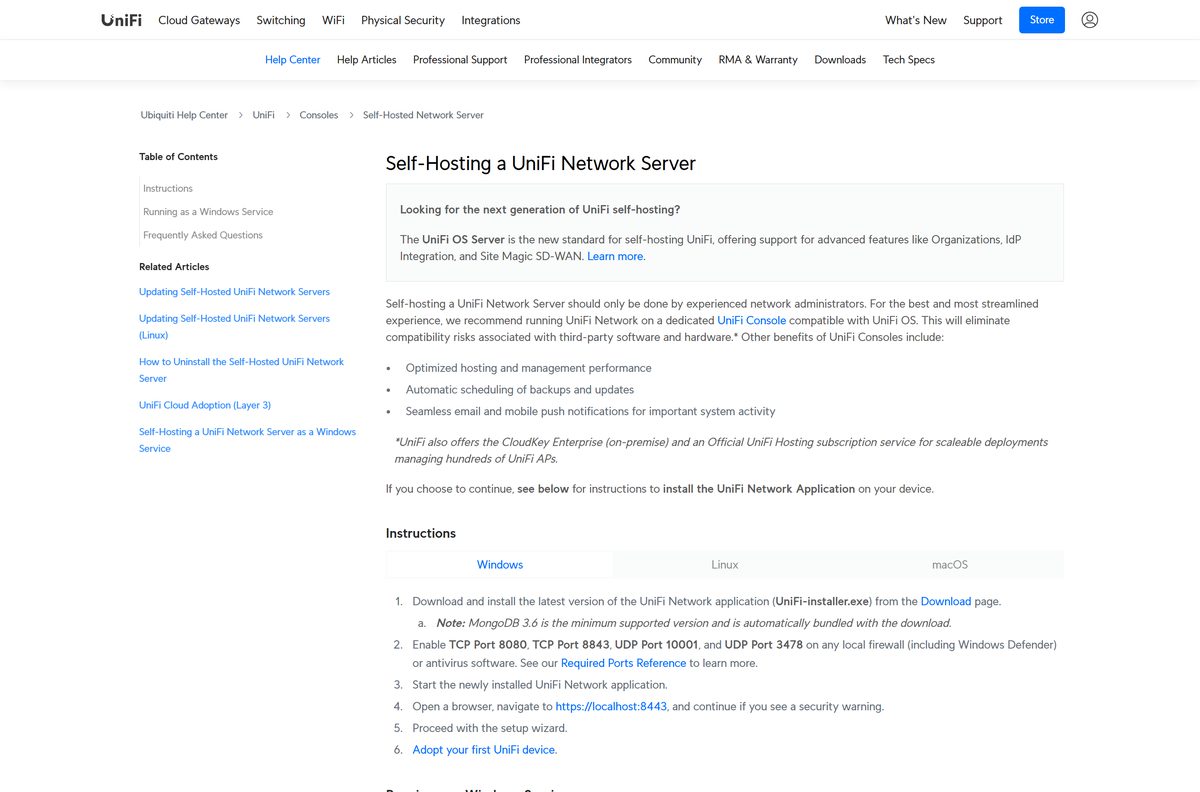The image size is (1200, 792).
Task: Open Integrations menu
Action: 491,20
